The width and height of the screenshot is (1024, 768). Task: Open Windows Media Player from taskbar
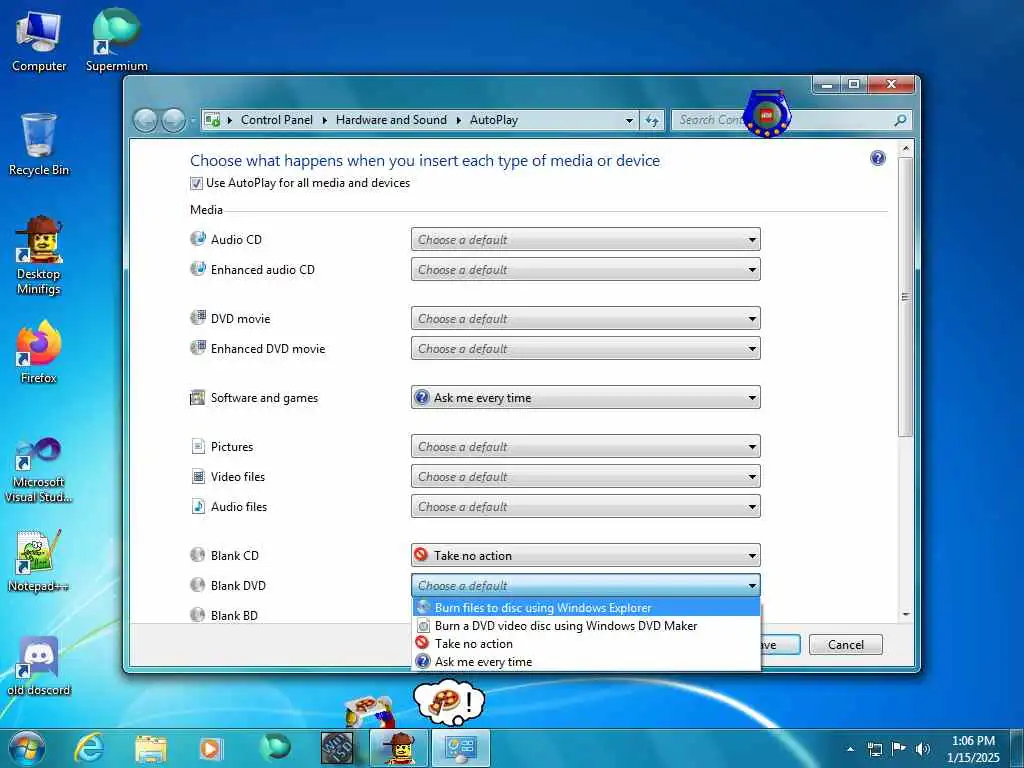point(210,748)
